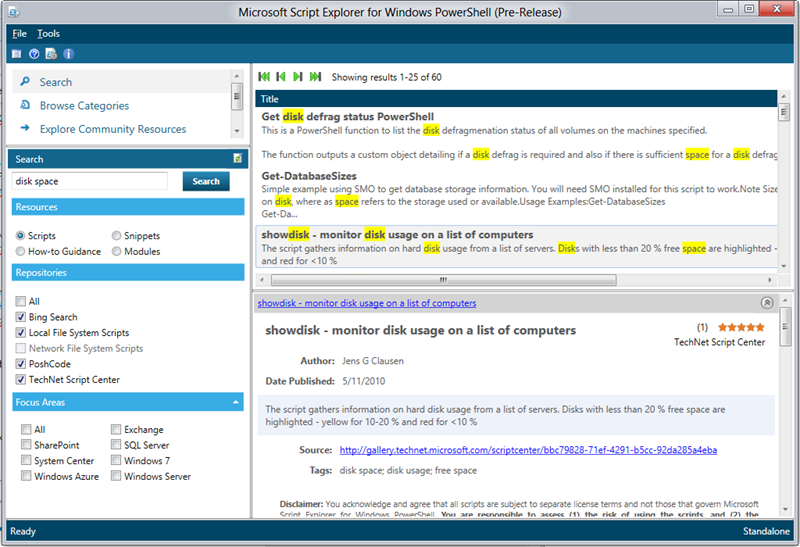This screenshot has width=800, height=547.
Task: Click navigation list scroll-down arrow
Action: pos(237,131)
